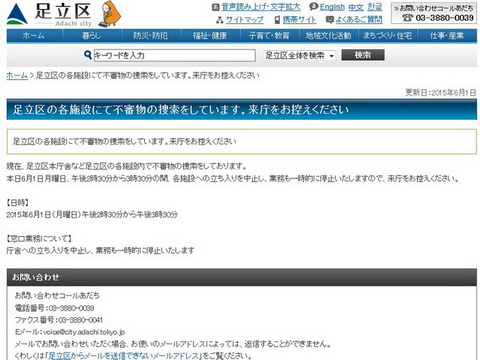This screenshot has width=480, height=360.
Task: Click the 検索 search button
Action: [x=363, y=55]
